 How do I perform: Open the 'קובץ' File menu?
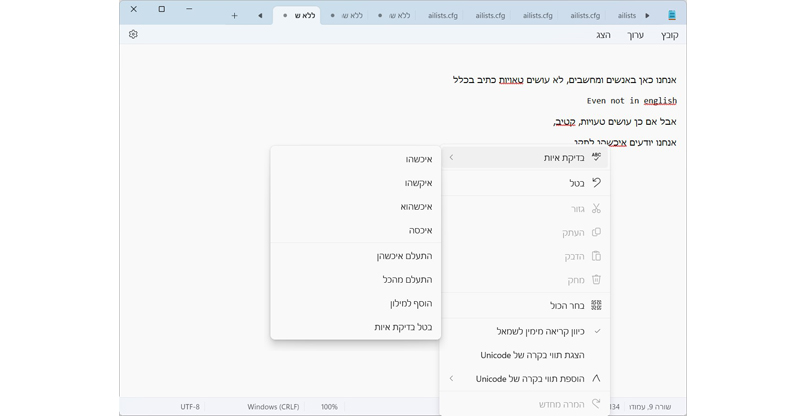[x=668, y=35]
